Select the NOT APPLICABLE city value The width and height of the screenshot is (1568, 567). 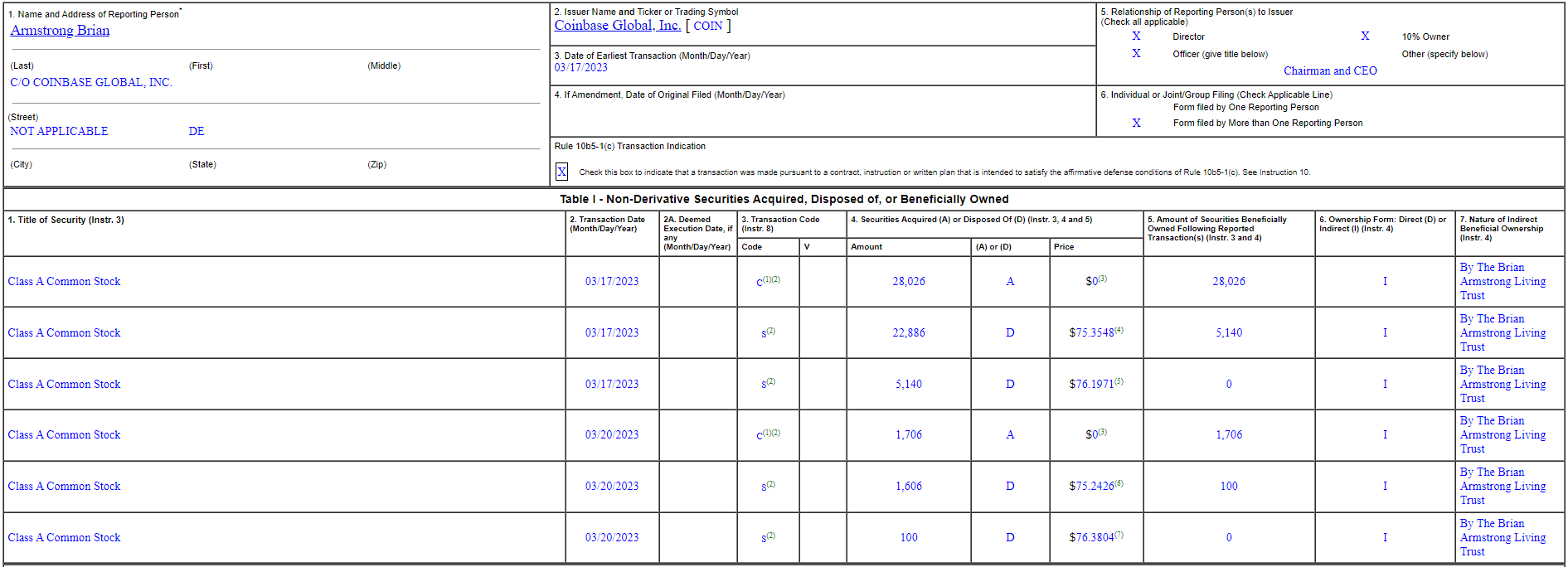pyautogui.click(x=59, y=131)
